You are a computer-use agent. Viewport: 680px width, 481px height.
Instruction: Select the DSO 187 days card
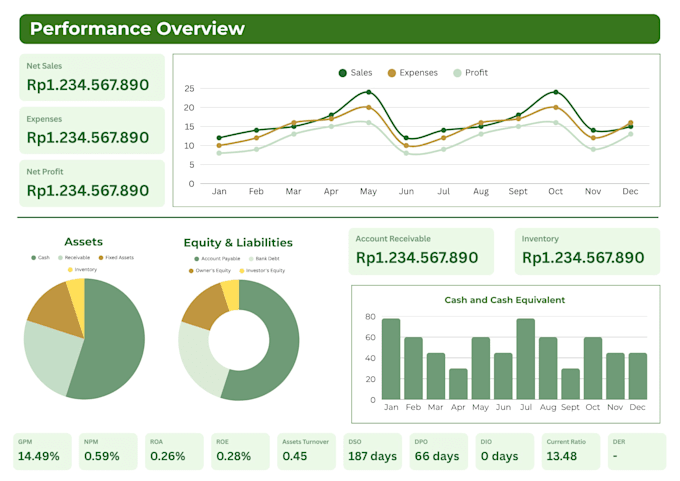click(373, 452)
